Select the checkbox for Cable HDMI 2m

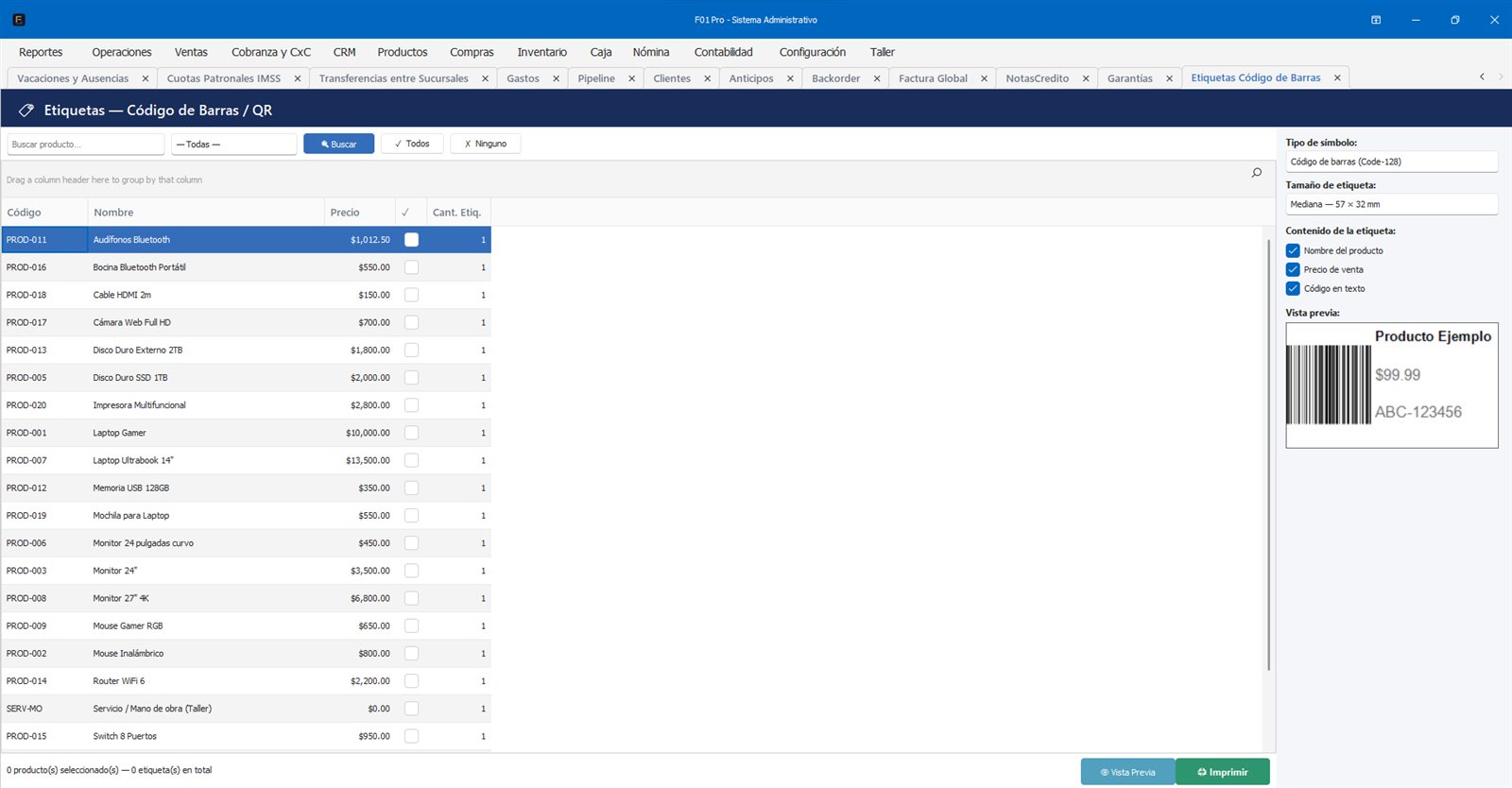coord(411,295)
